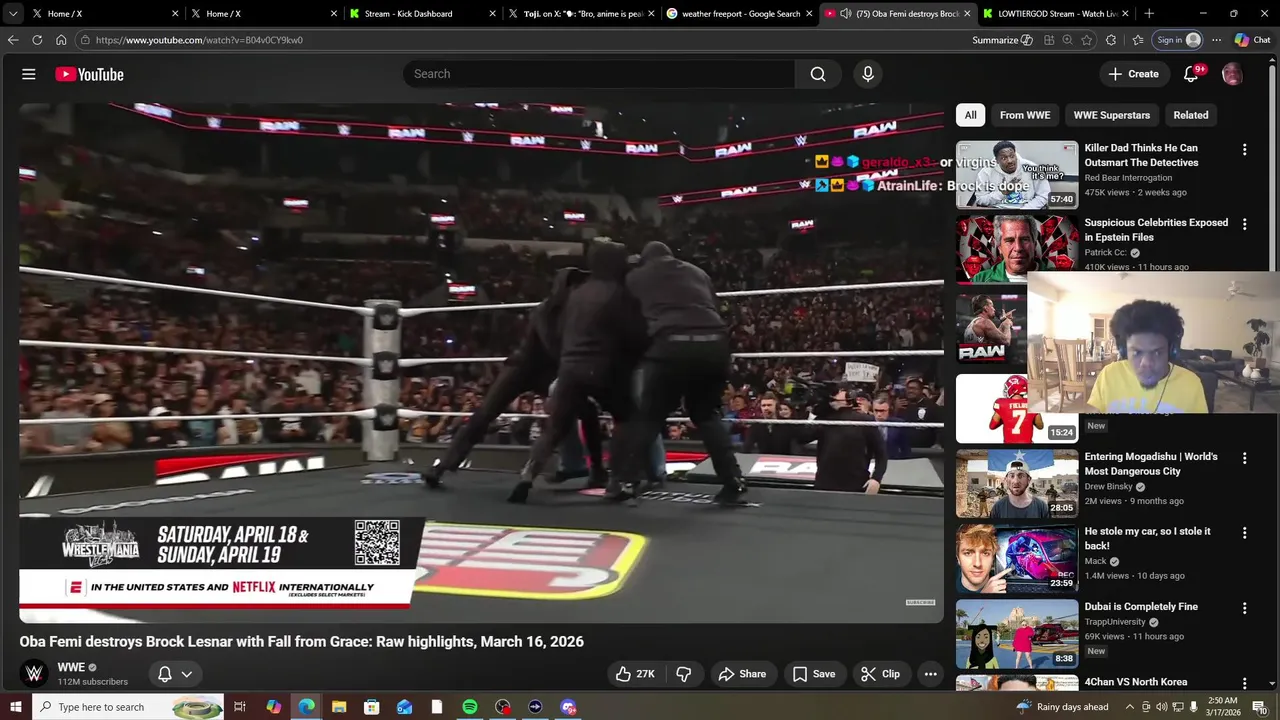
Task: Open Microsoft Store from the taskbar
Action: point(372,707)
